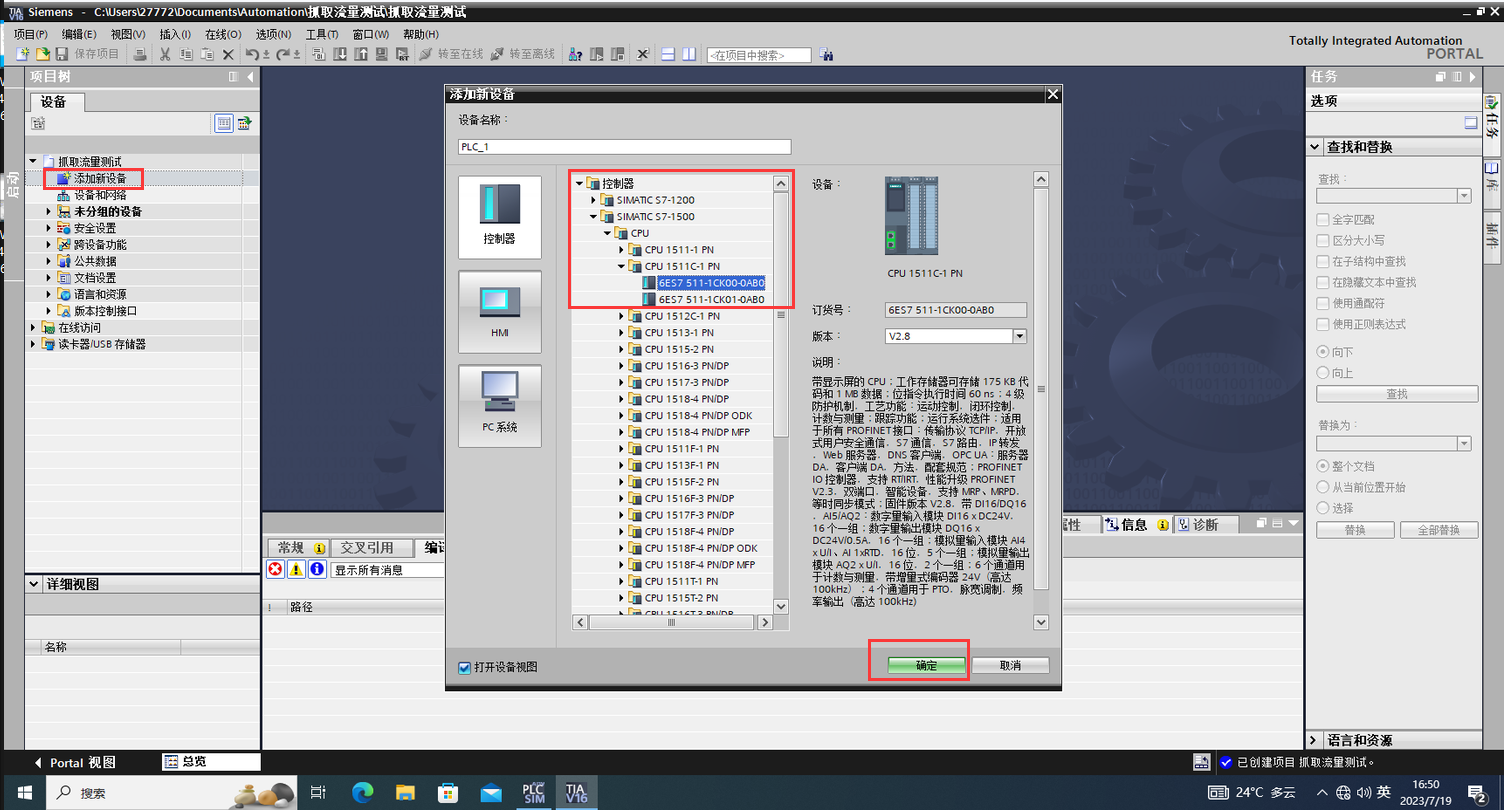Open the 项目(P) menu
The height and width of the screenshot is (810, 1504).
point(31,34)
